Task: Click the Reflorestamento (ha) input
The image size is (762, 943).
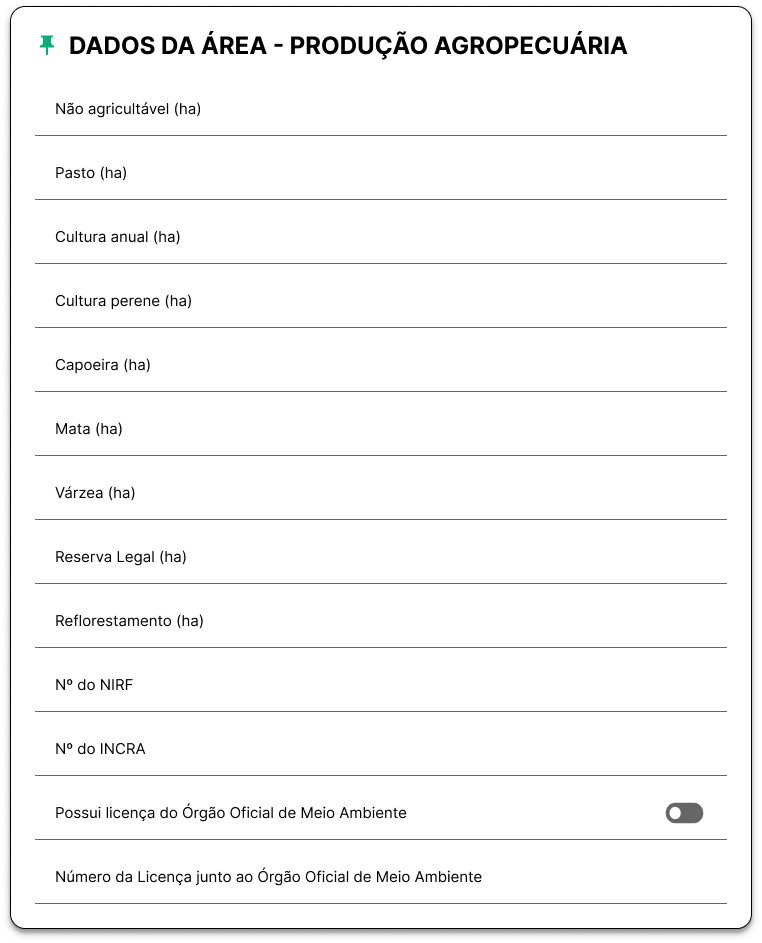Action: [381, 621]
